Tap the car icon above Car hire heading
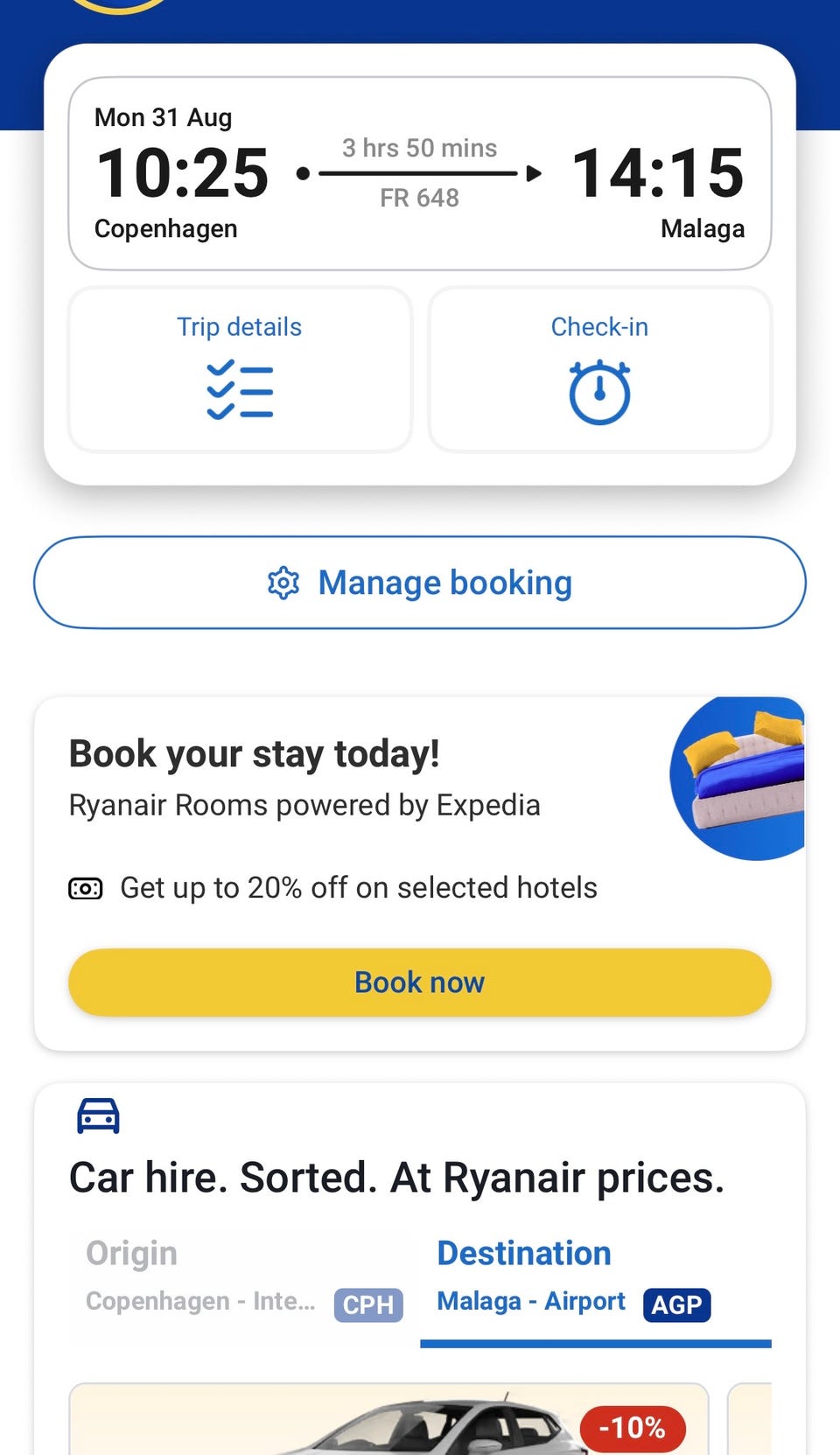840x1455 pixels. (x=98, y=1116)
